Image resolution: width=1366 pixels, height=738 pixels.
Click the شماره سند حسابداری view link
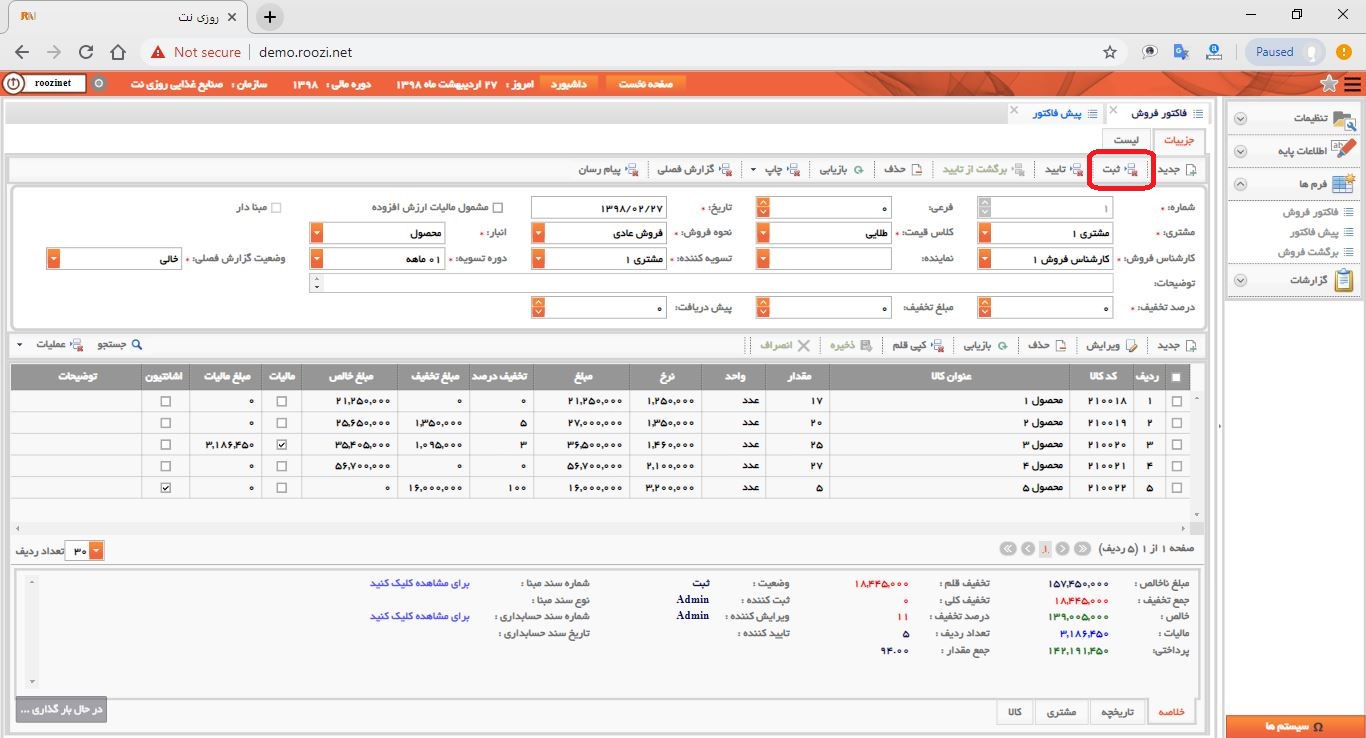pos(420,616)
